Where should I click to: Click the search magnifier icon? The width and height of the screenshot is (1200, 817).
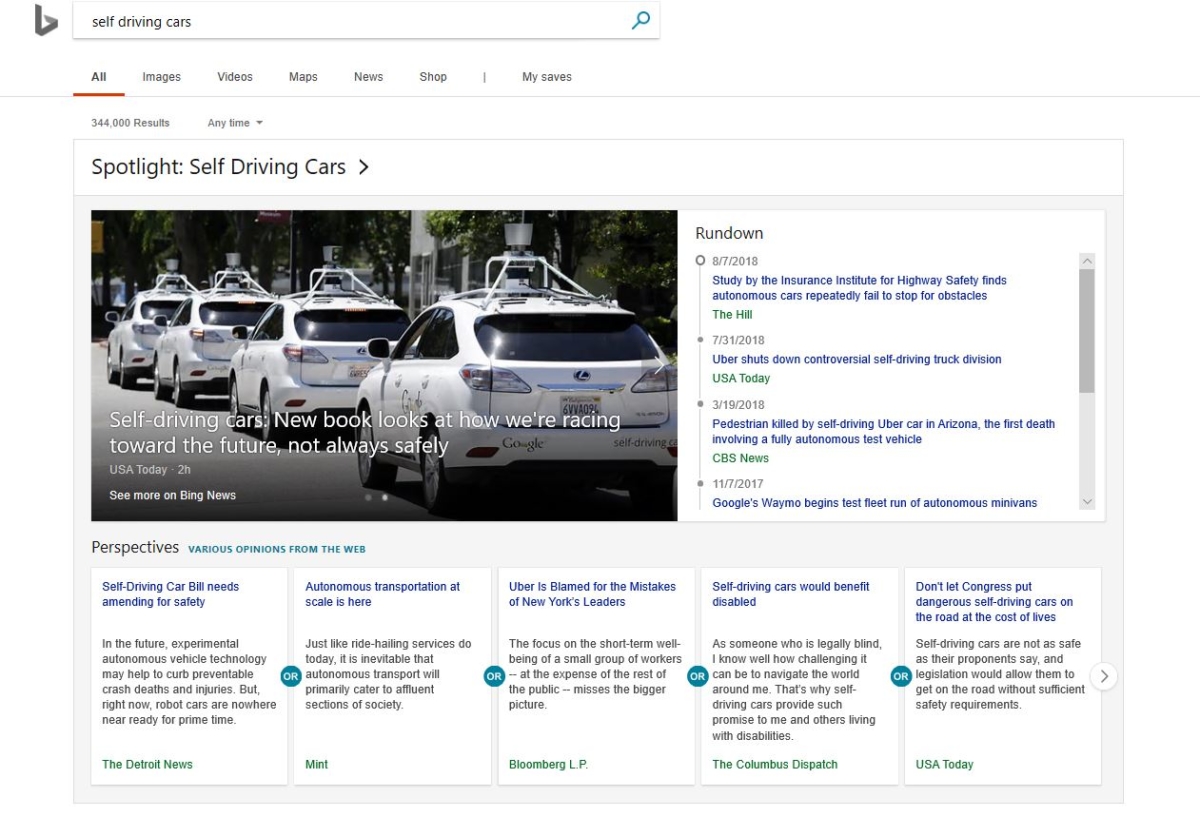pyautogui.click(x=640, y=19)
